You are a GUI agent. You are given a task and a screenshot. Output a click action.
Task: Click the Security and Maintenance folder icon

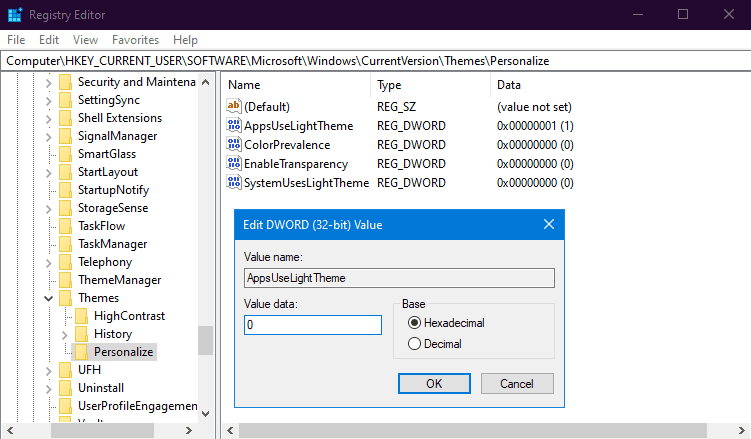click(66, 82)
